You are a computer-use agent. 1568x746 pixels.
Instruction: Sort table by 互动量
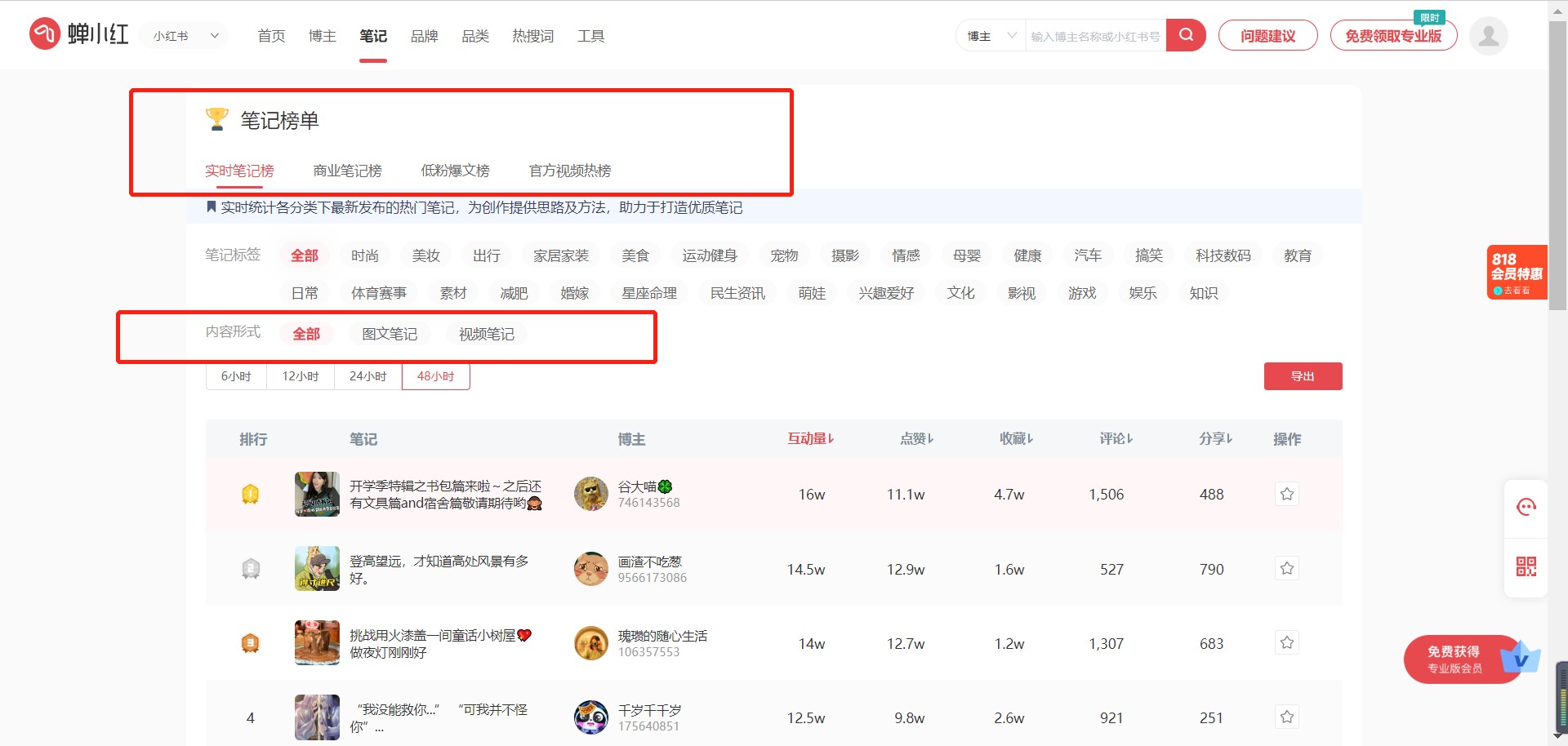point(810,439)
